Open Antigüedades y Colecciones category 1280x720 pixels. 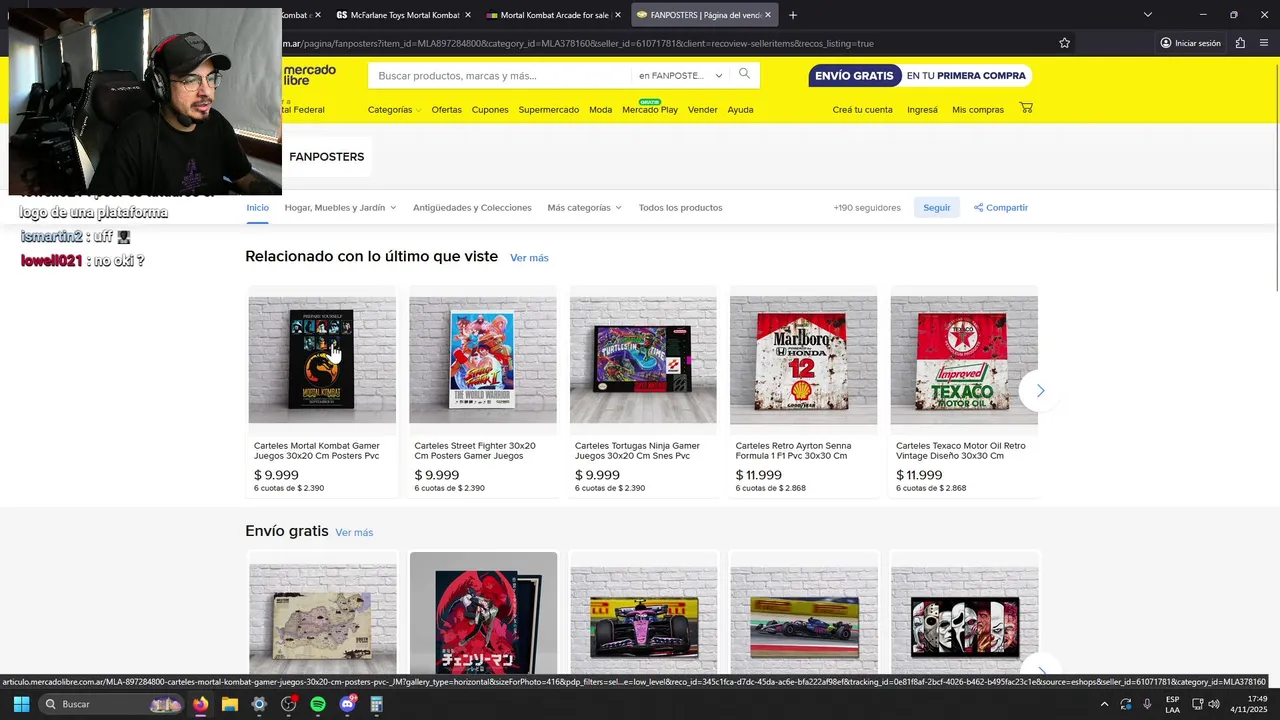pyautogui.click(x=472, y=207)
